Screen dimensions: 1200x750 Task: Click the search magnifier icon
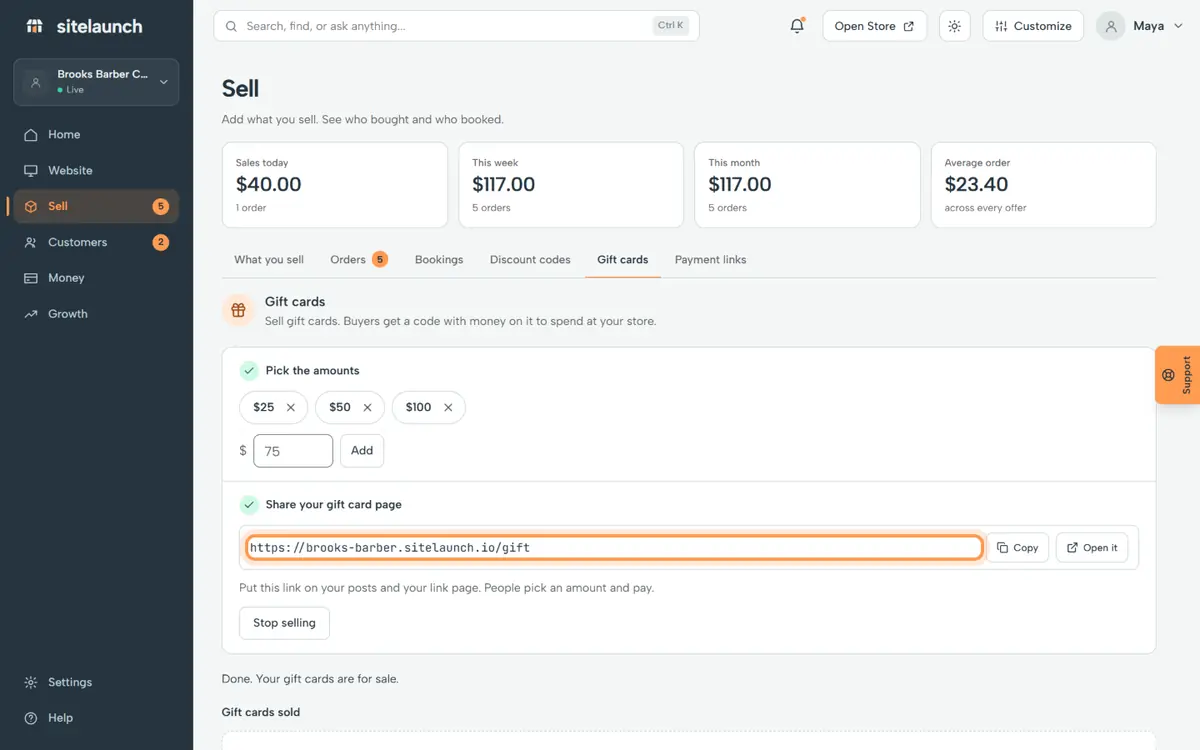[x=232, y=26]
